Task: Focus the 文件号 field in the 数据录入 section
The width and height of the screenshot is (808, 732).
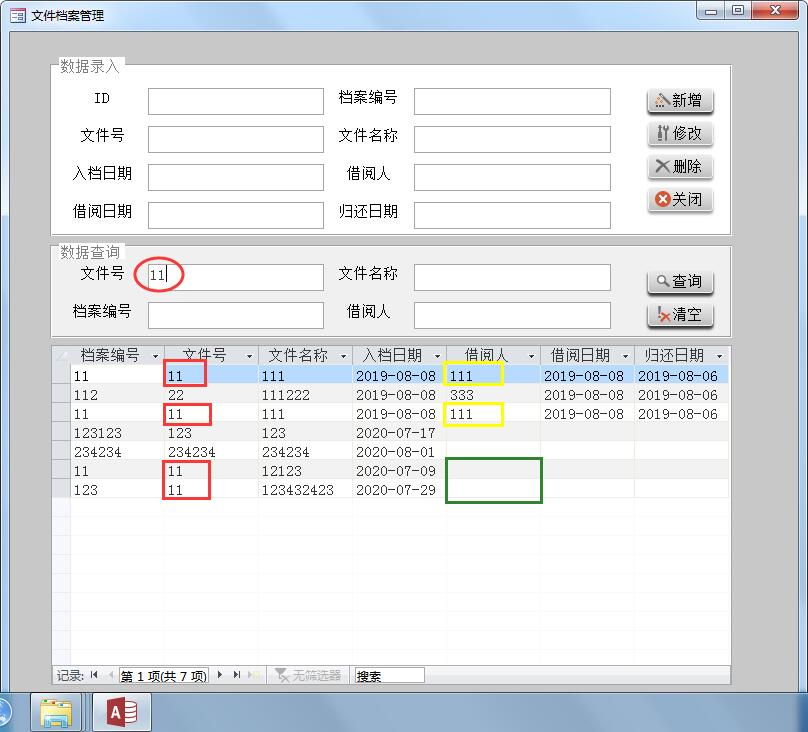Action: [235, 139]
